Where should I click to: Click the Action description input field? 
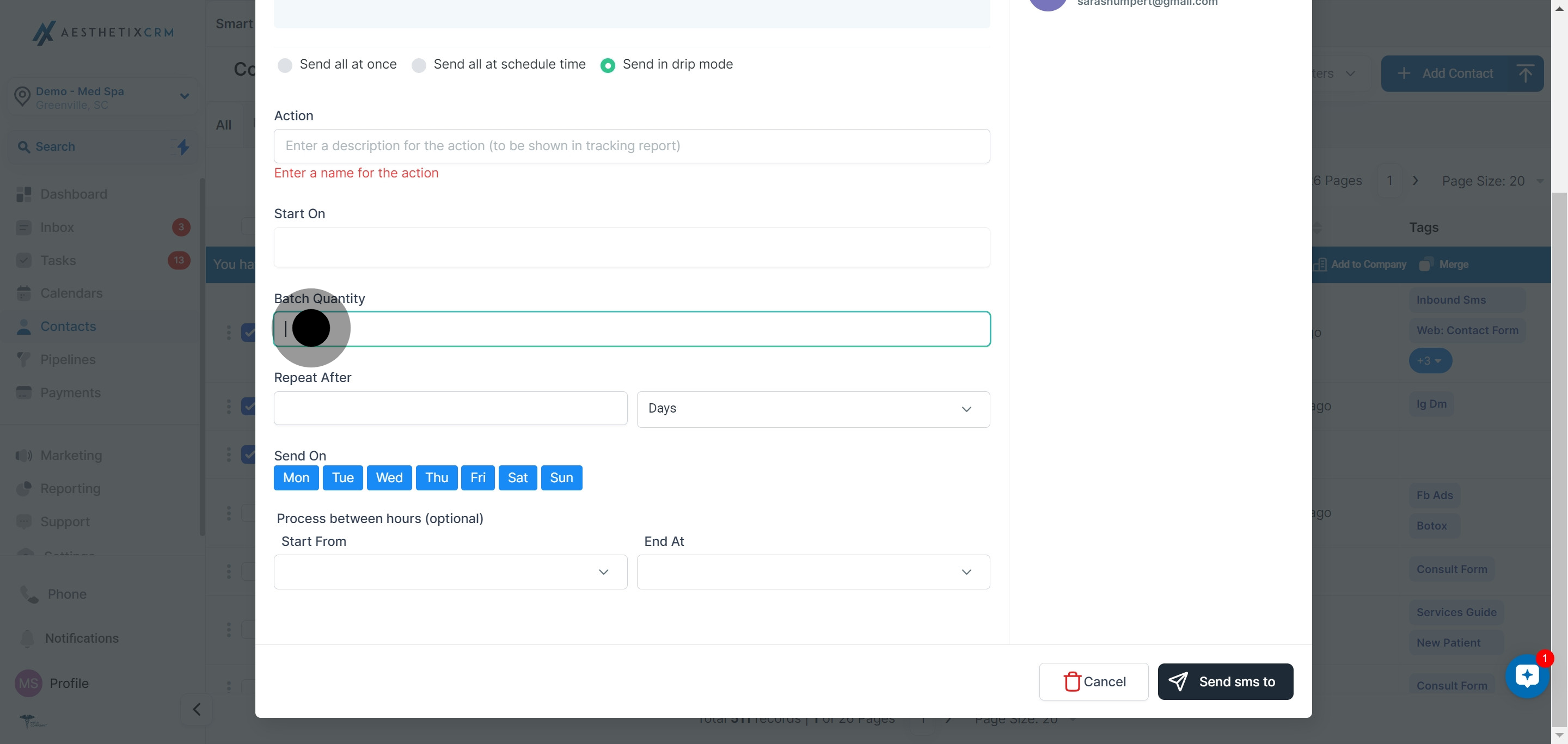click(x=631, y=146)
